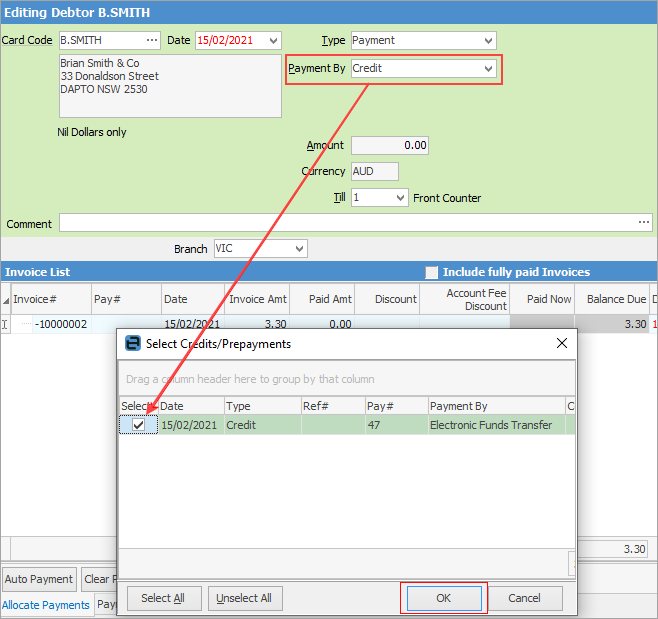Click Cancel in the credits dialog

pos(524,598)
